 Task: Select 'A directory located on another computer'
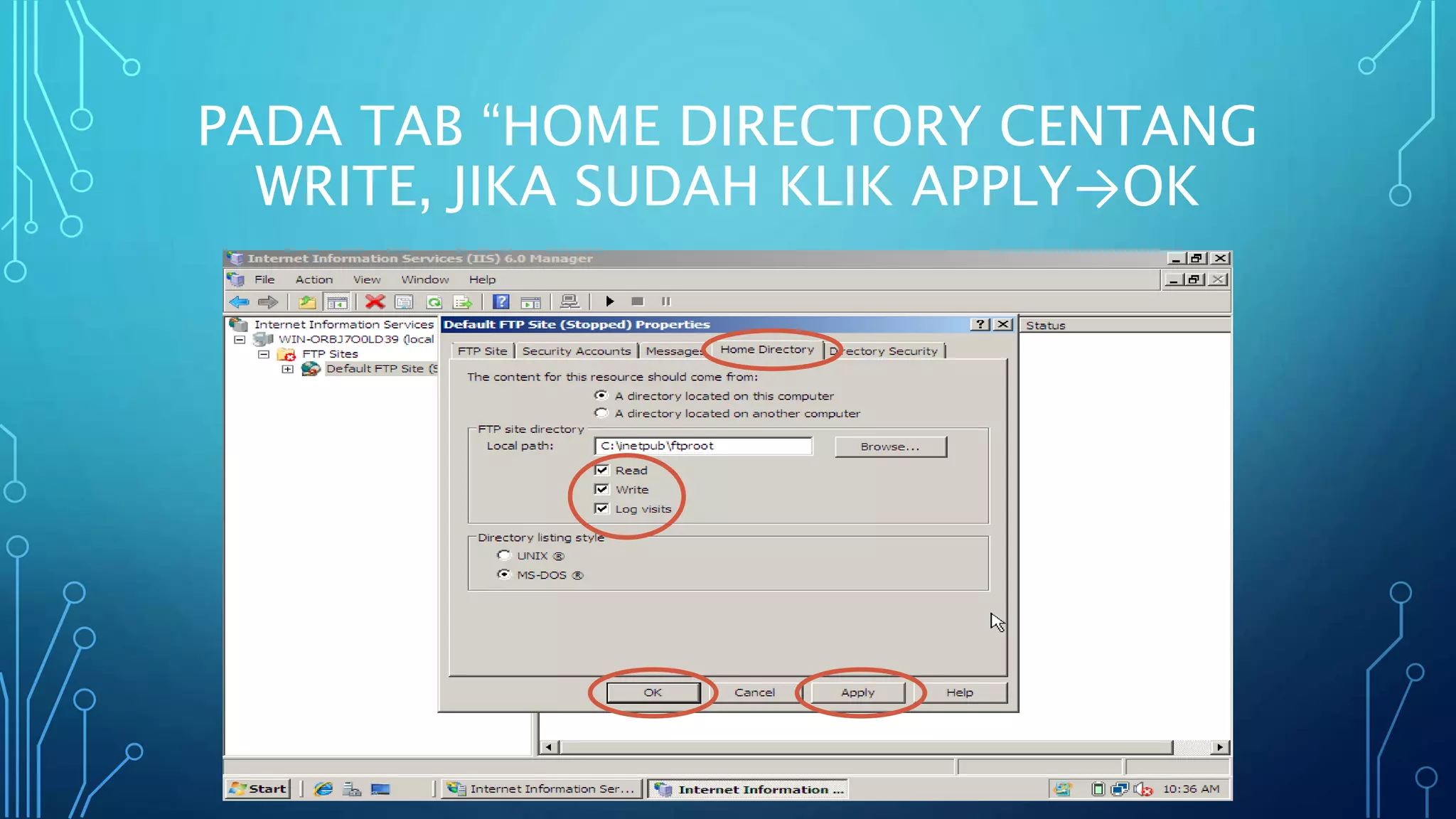click(601, 413)
